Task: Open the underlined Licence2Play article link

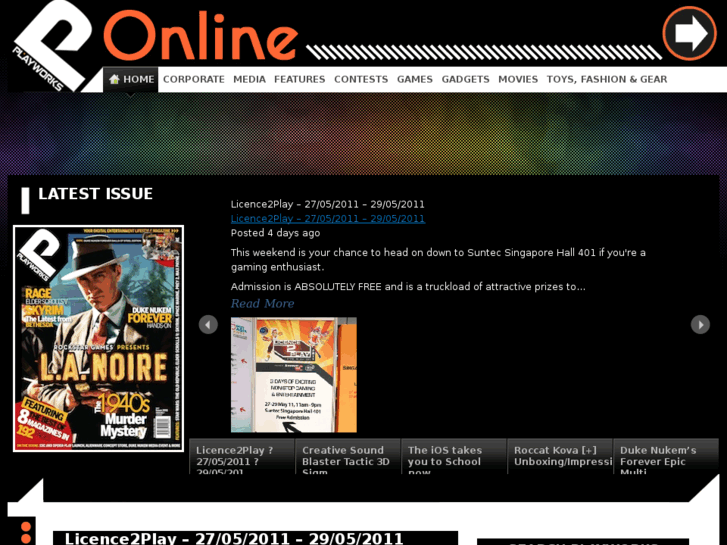Action: (x=328, y=218)
